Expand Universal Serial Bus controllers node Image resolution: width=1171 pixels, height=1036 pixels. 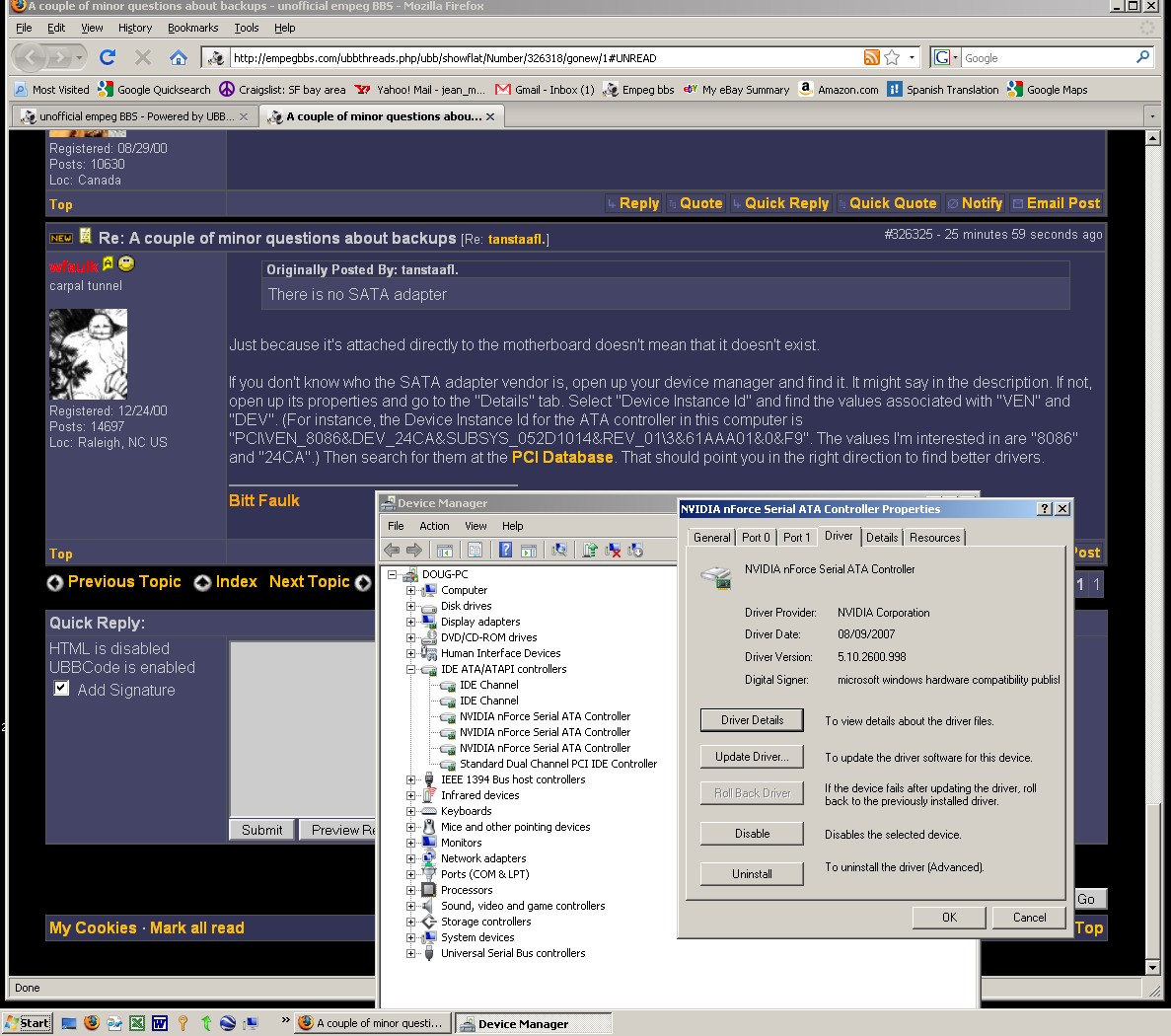[x=410, y=953]
